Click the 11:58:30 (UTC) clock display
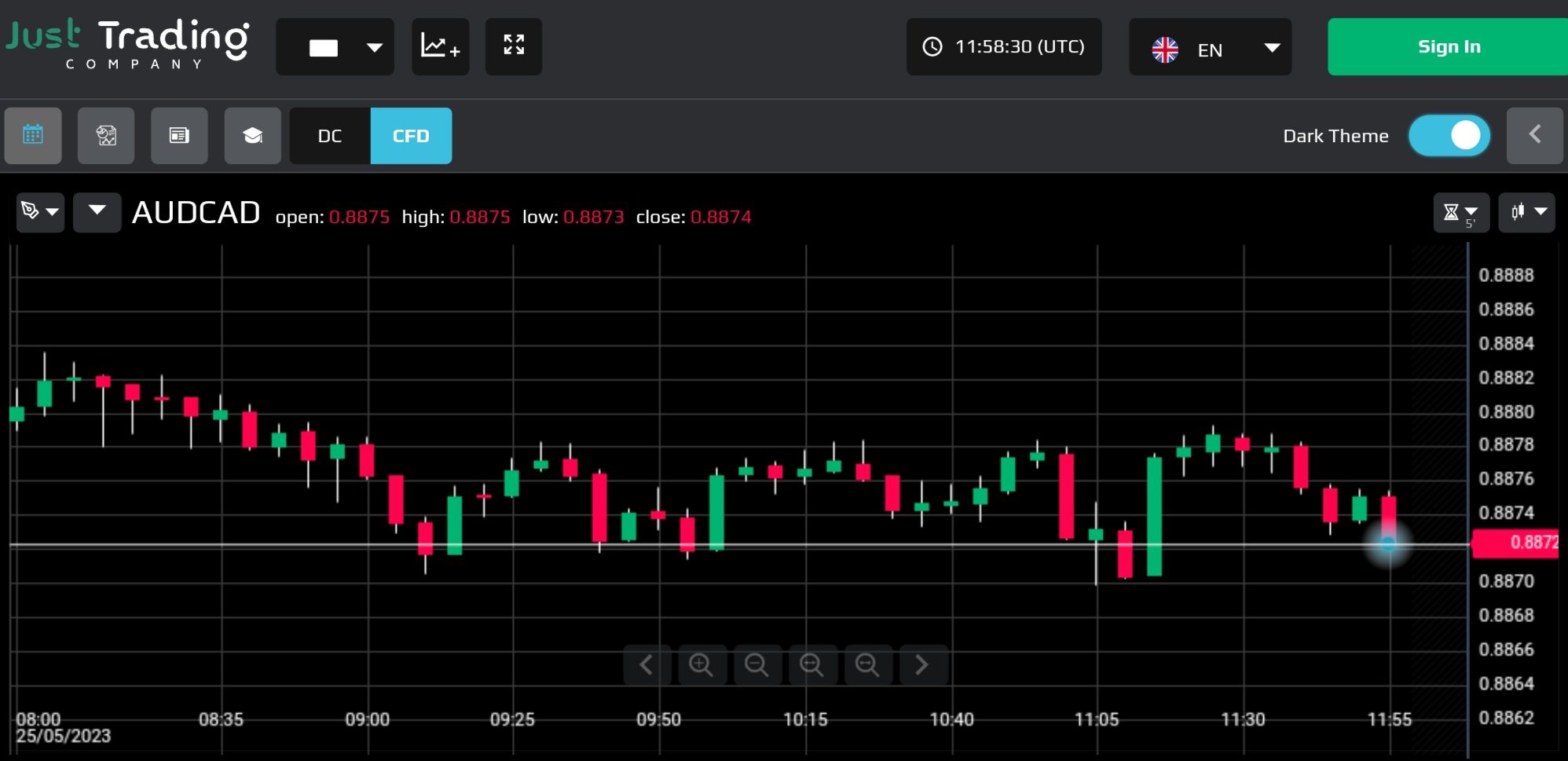This screenshot has width=1568, height=761. tap(1004, 46)
